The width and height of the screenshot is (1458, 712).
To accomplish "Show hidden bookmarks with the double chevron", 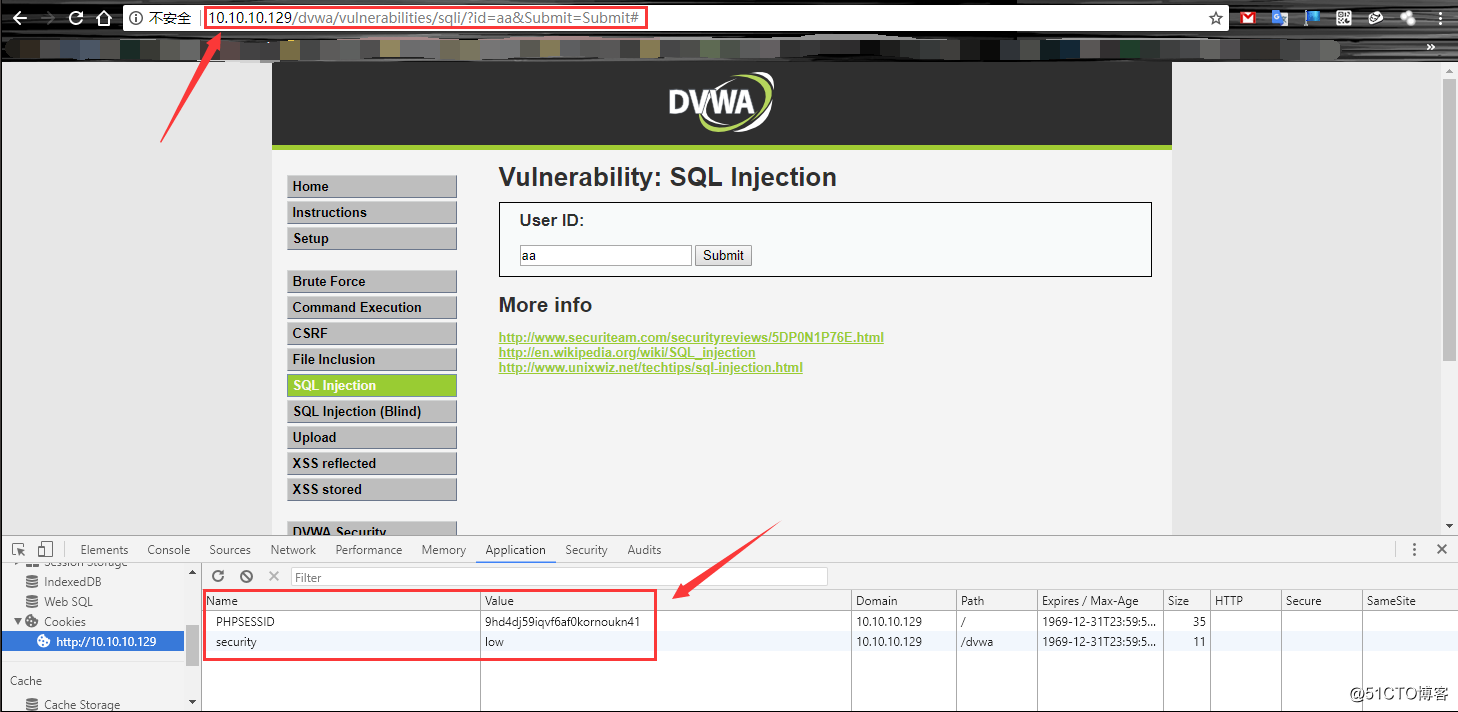I will 1430,47.
